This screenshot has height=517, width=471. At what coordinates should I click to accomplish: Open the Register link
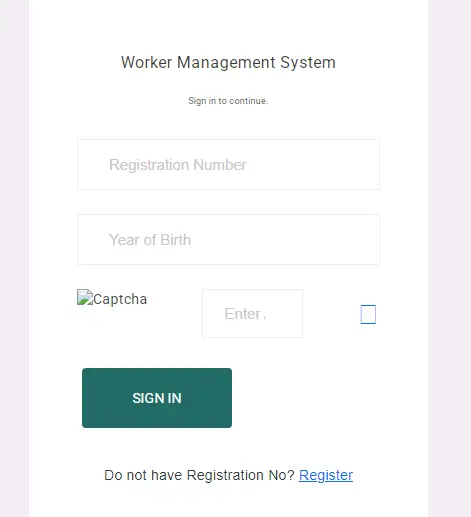coord(326,475)
